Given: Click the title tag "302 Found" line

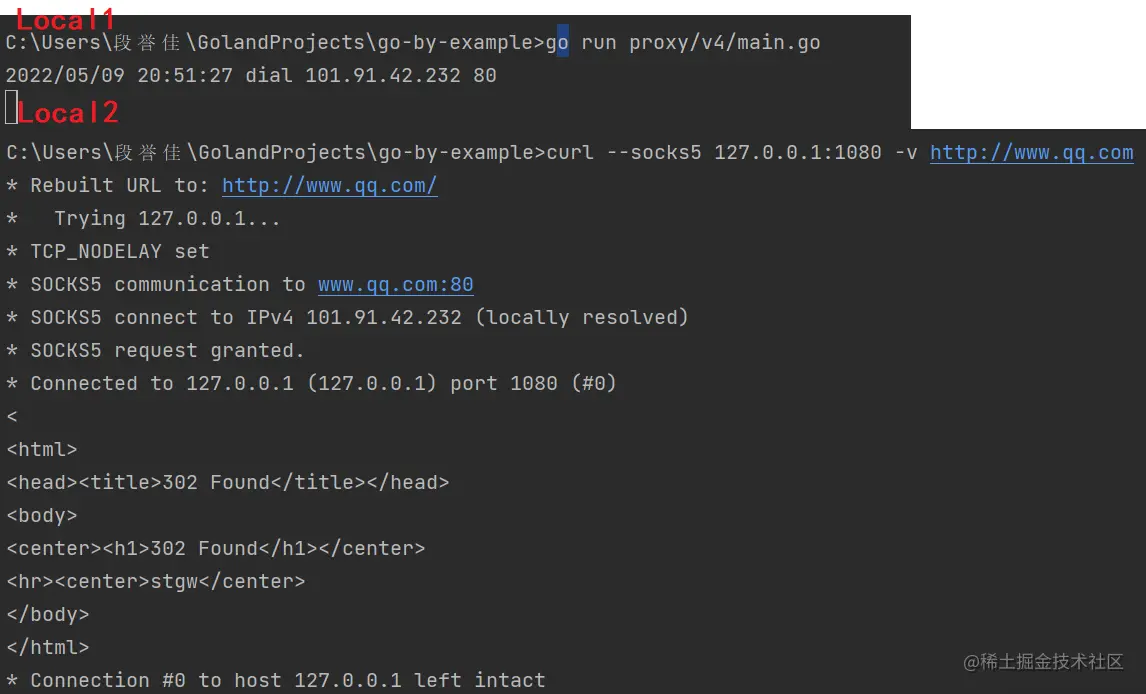Looking at the screenshot, I should pos(228,483).
